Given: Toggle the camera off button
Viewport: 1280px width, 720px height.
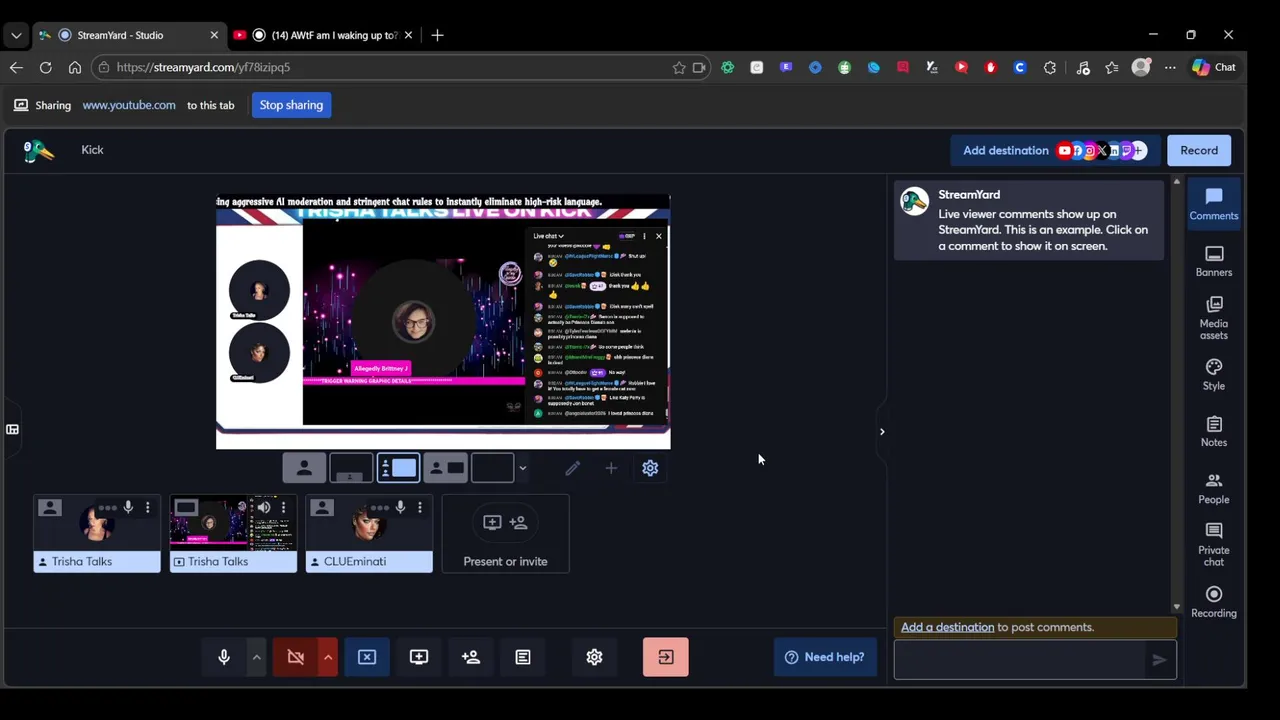Looking at the screenshot, I should [x=296, y=657].
